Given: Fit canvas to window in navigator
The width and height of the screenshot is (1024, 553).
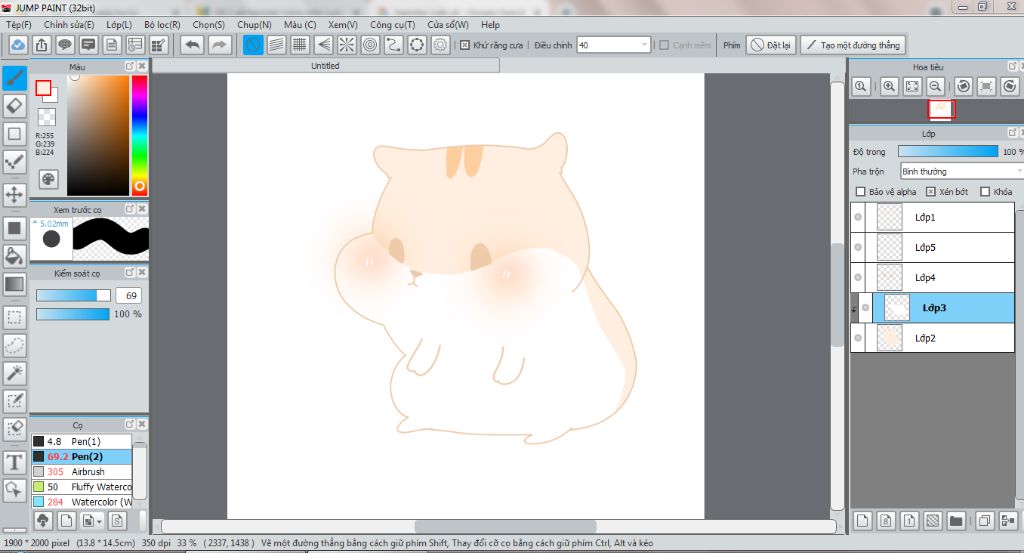Looking at the screenshot, I should point(912,86).
